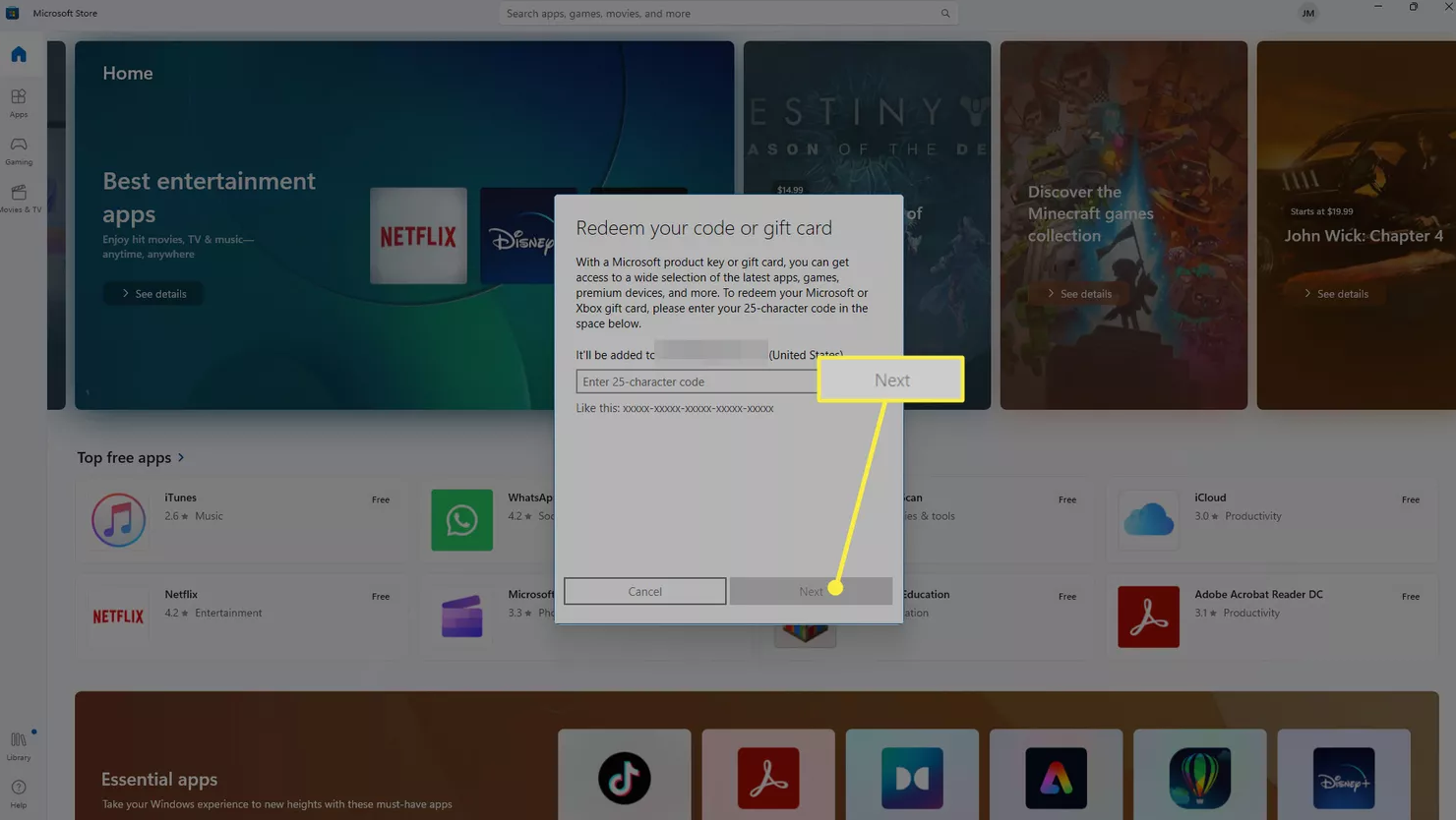Screen dimensions: 1456x820
Task: Click See details on the John Wick banner
Action: pyautogui.click(x=1336, y=293)
